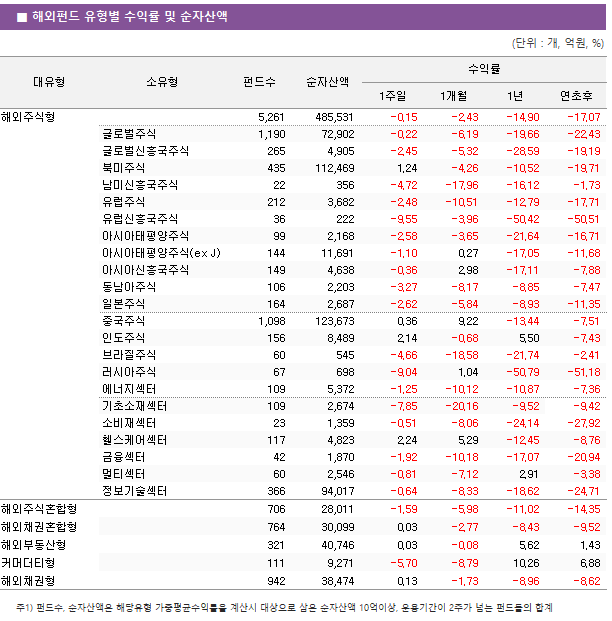The width and height of the screenshot is (612, 621).
Task: Click China 1-month return '9,22'
Action: 468,321
